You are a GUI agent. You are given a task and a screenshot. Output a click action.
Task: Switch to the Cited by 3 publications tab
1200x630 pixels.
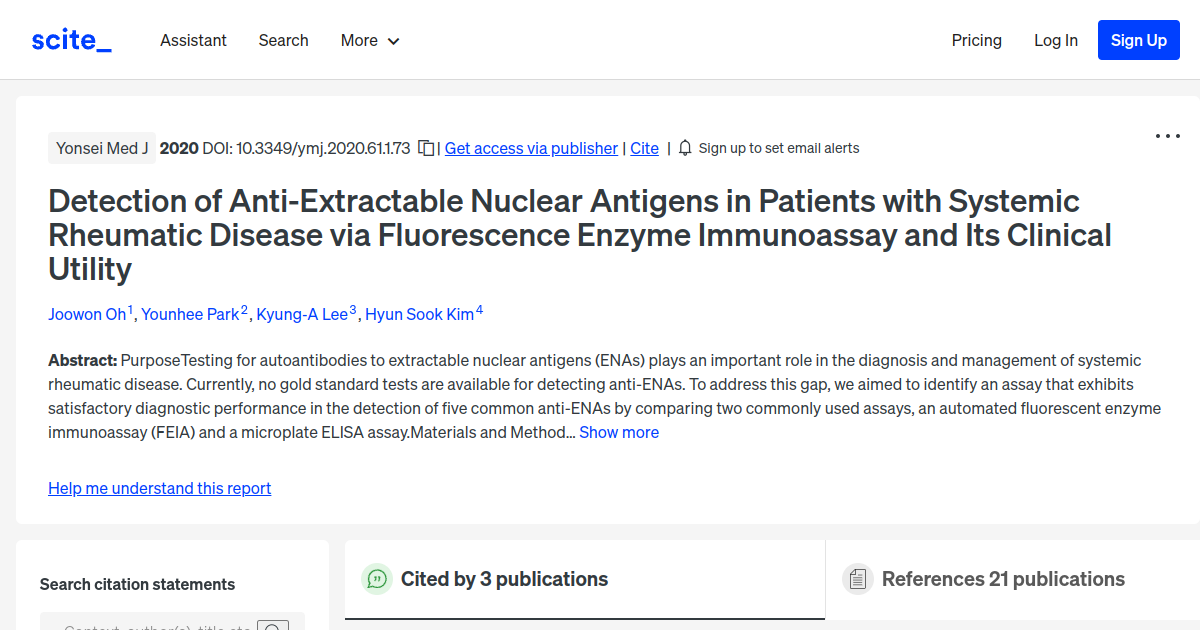[503, 579]
